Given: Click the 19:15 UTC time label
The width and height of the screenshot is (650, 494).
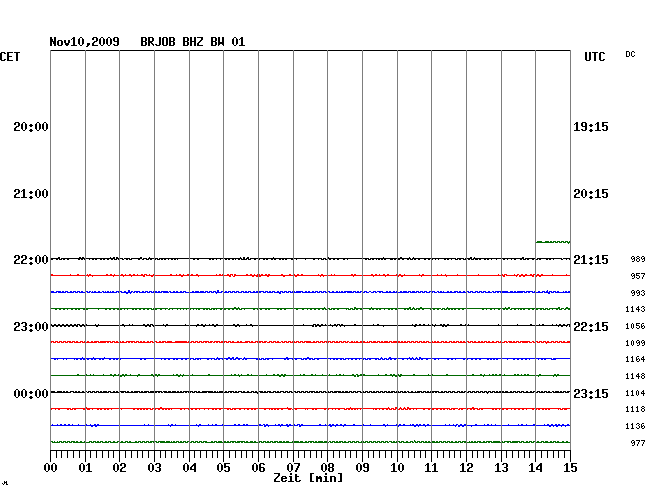Looking at the screenshot, I should pyautogui.click(x=591, y=127).
